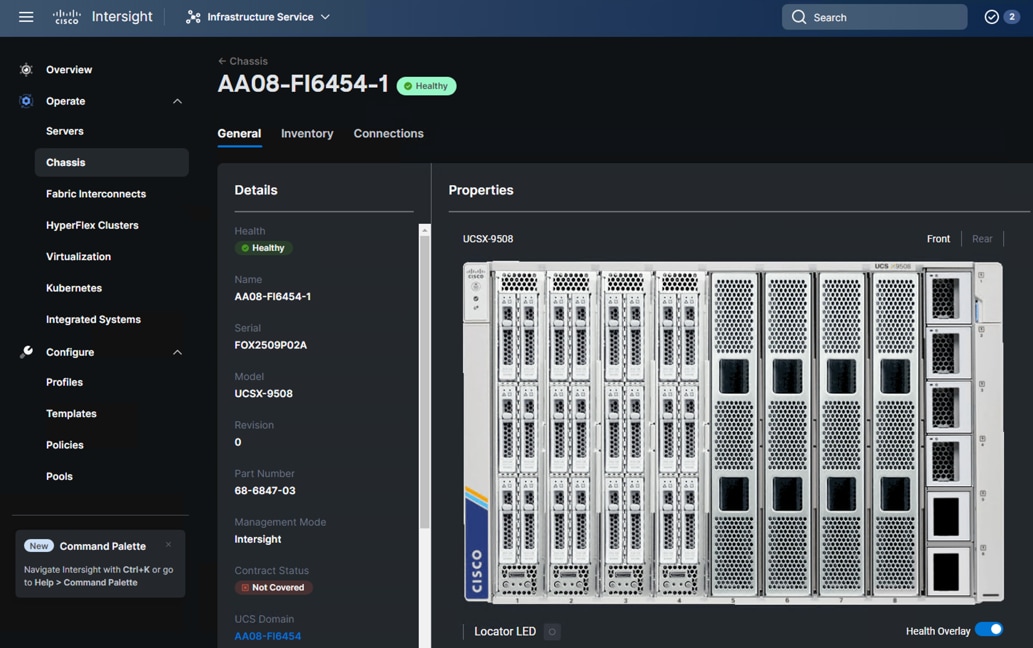Viewport: 1033px width, 648px height.
Task: Click the Not Covered contract badge
Action: pyautogui.click(x=273, y=587)
